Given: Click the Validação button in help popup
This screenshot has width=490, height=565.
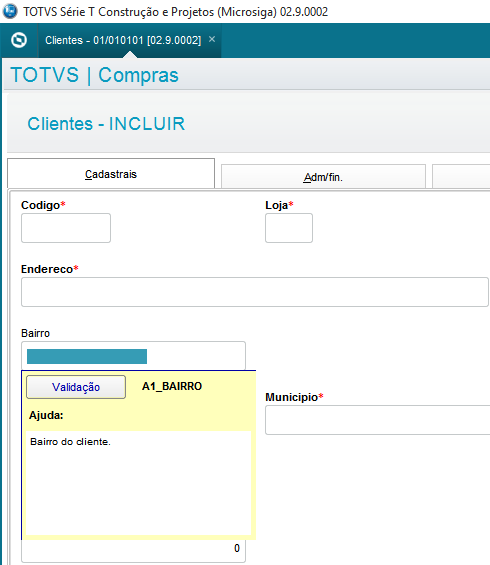Looking at the screenshot, I should coord(76,387).
